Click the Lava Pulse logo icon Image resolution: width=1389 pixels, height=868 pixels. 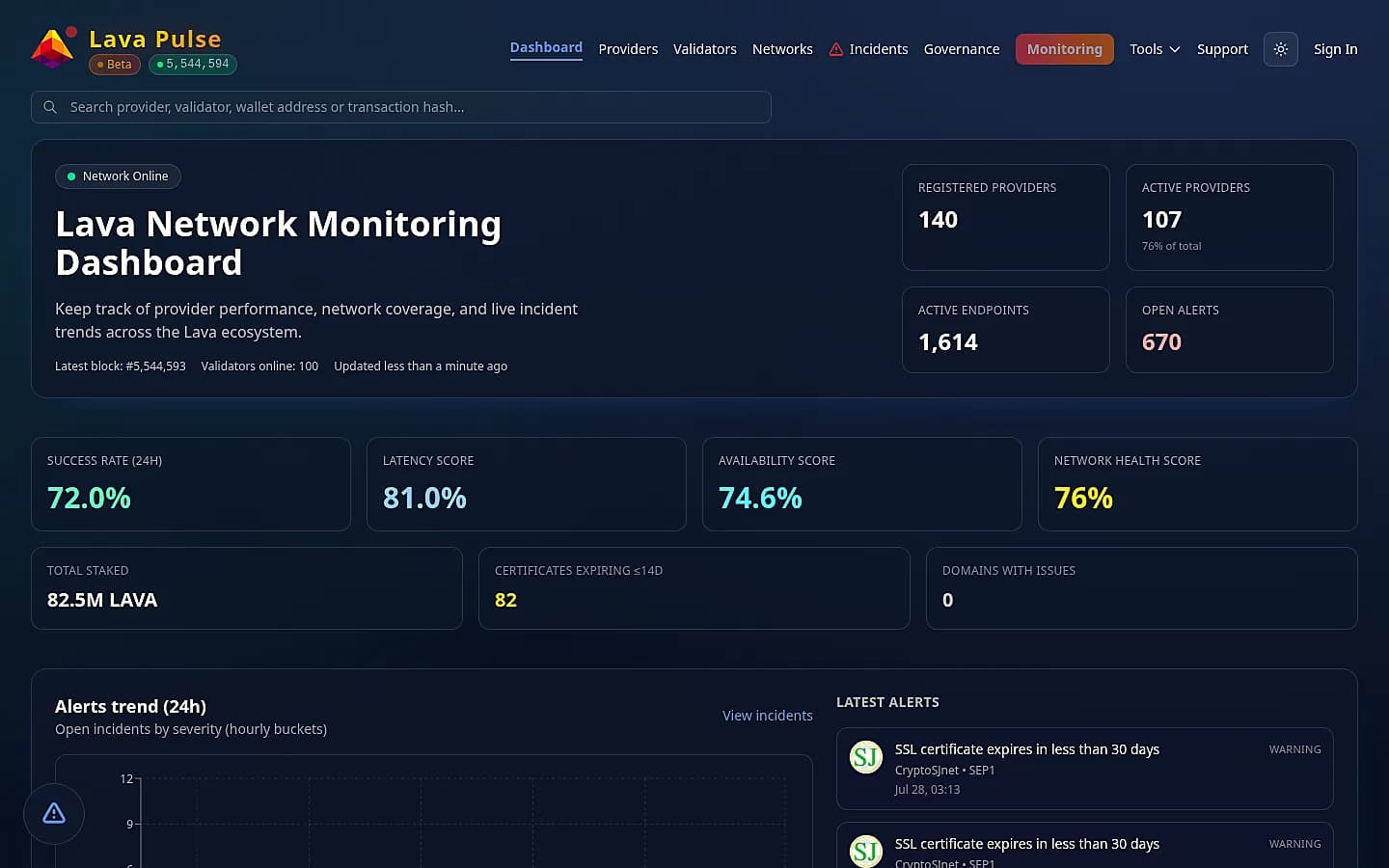tap(53, 48)
